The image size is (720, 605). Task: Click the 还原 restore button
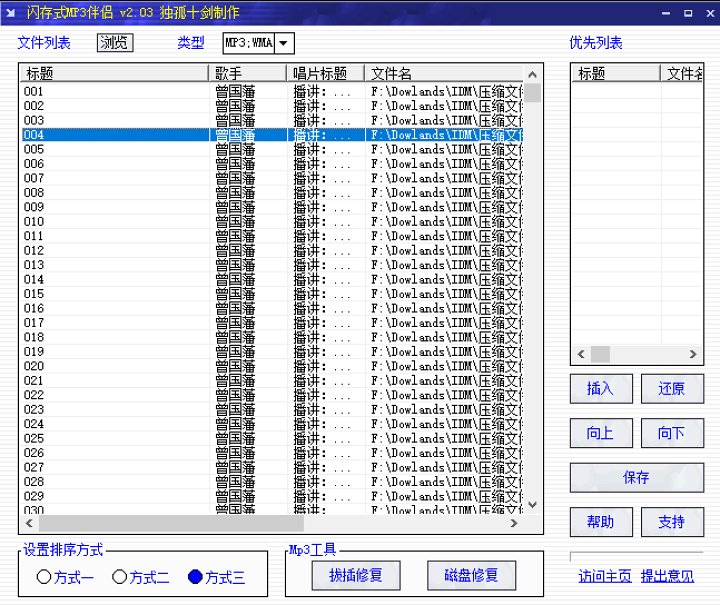(672, 389)
